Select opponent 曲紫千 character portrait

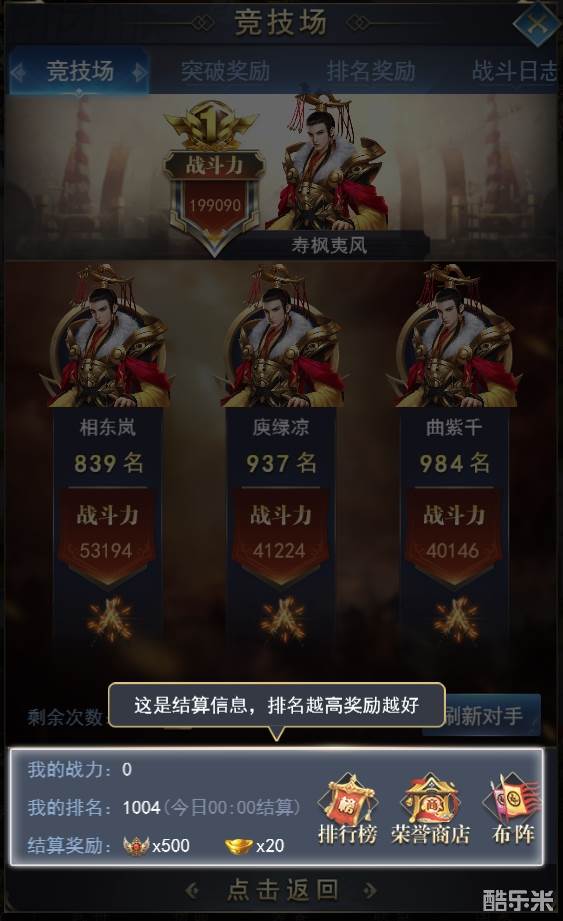[x=453, y=336]
